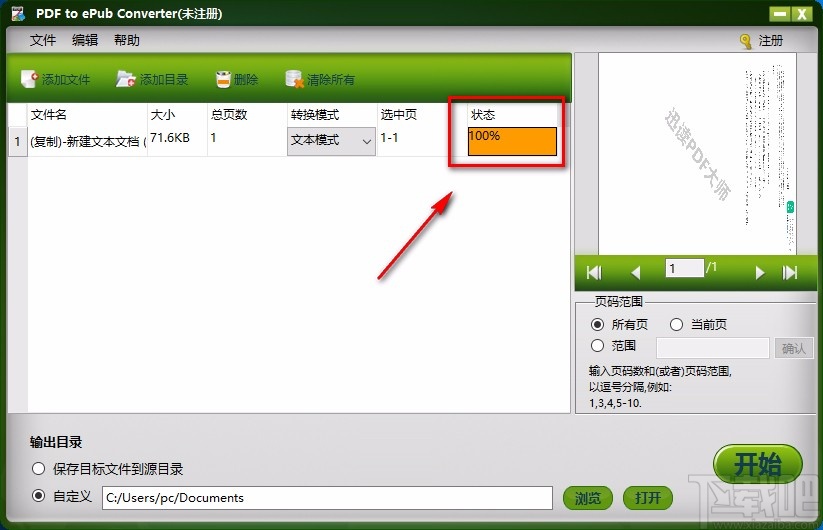Go to the previous preview page

tap(636, 272)
